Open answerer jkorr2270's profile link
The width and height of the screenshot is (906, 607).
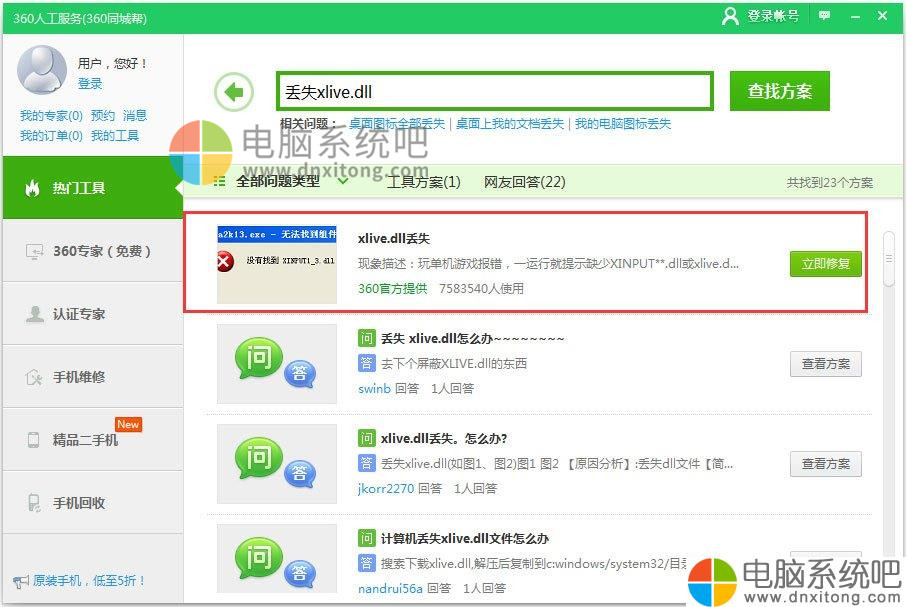coord(386,489)
